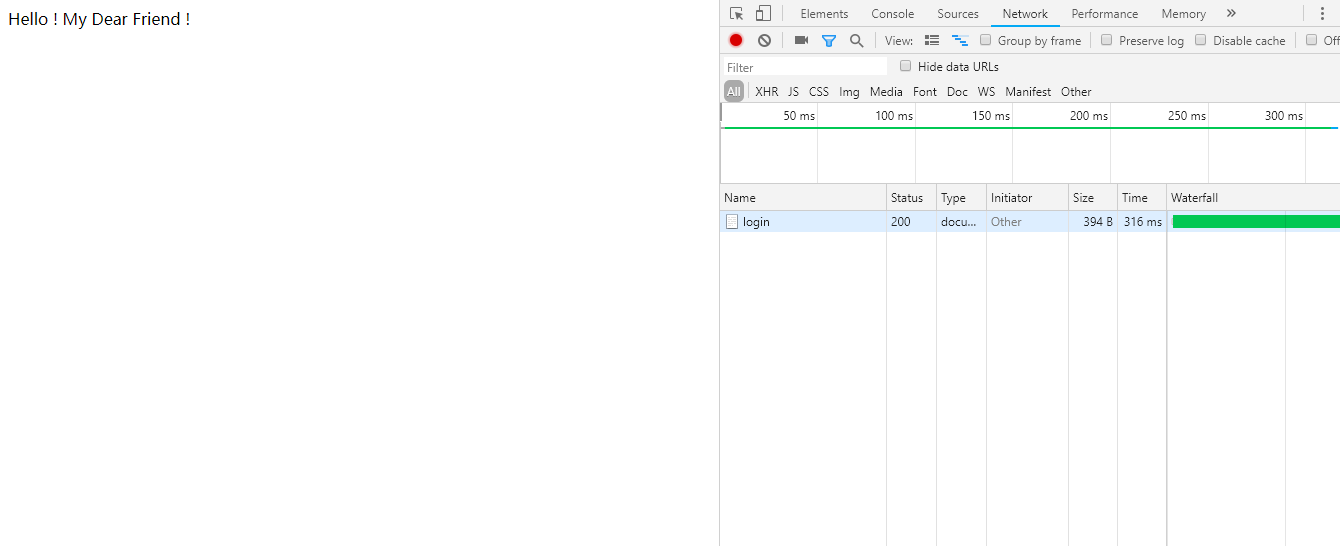
Task: Click the 316 ms time value
Action: 1143,222
